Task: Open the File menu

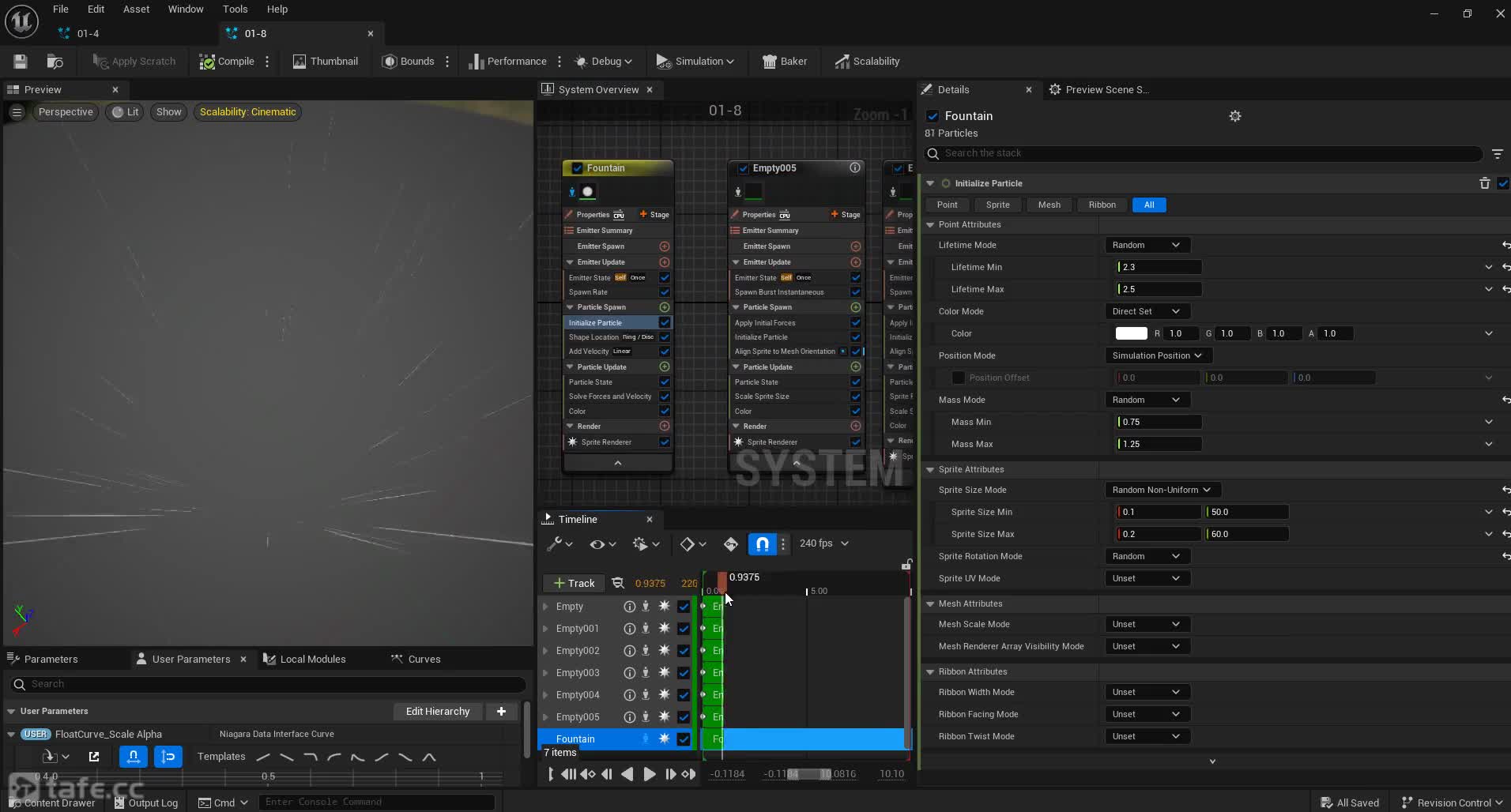Action: (x=61, y=9)
